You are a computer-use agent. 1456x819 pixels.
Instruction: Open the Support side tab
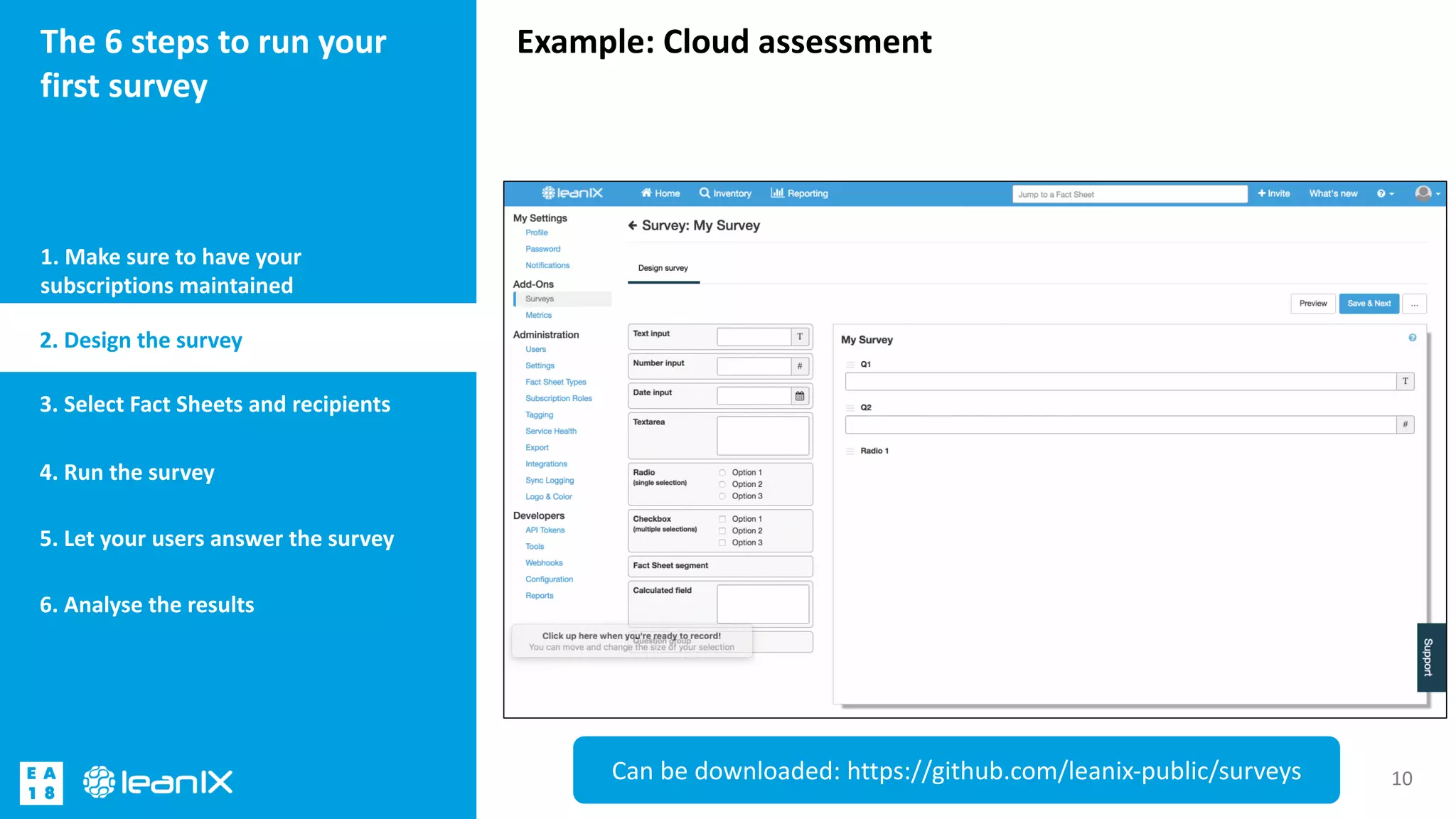coord(1431,658)
